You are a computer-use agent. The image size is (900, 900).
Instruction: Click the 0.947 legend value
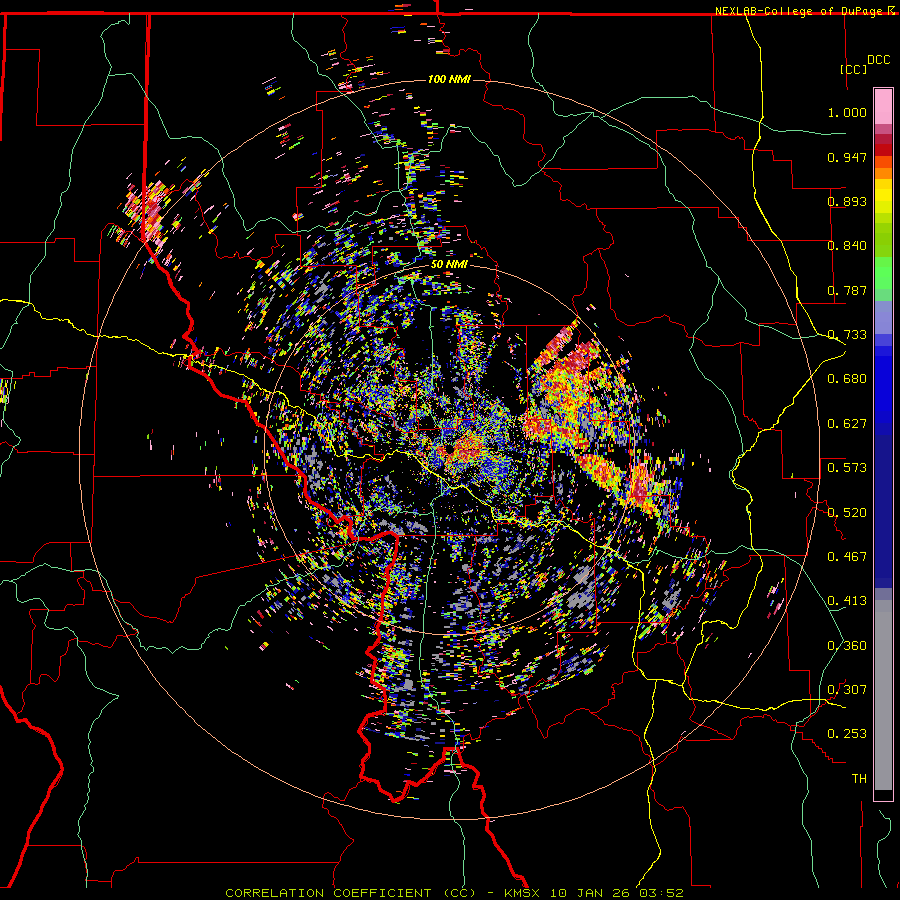coord(847,157)
